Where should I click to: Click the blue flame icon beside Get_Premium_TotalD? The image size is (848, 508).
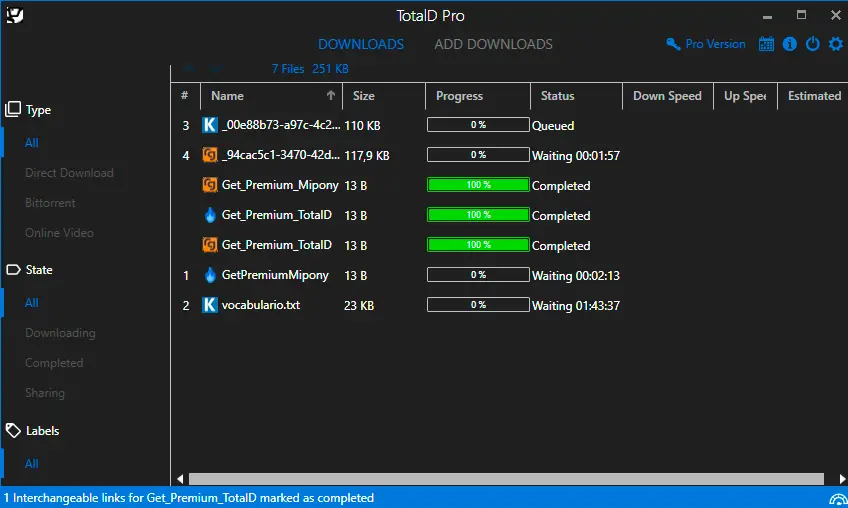[210, 215]
